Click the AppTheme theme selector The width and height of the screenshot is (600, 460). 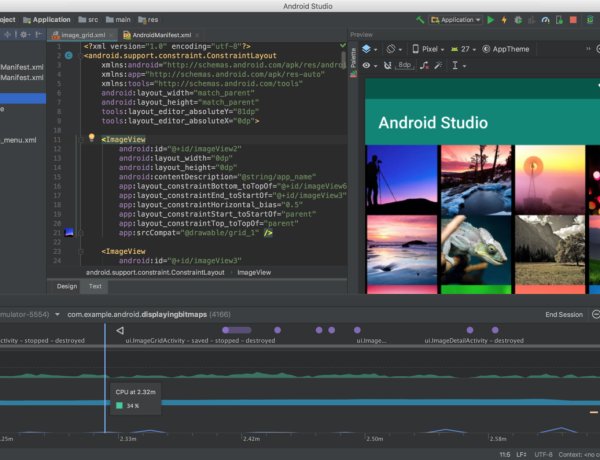click(506, 49)
